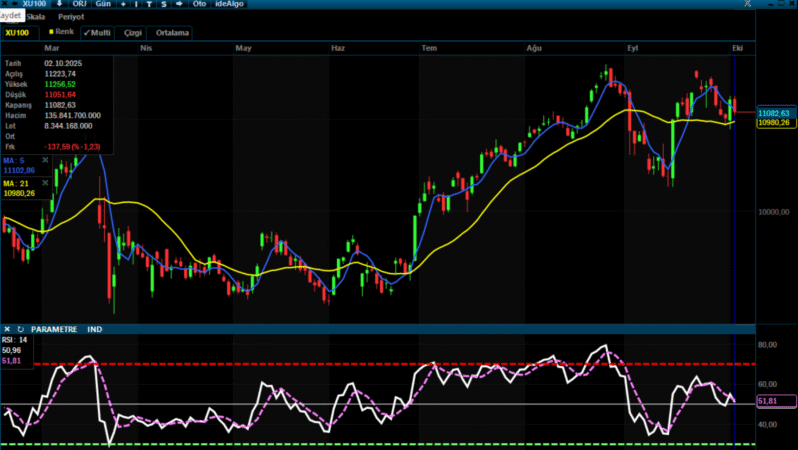
Task: Click the download arrow icon beside XU100
Action: click(x=57, y=4)
